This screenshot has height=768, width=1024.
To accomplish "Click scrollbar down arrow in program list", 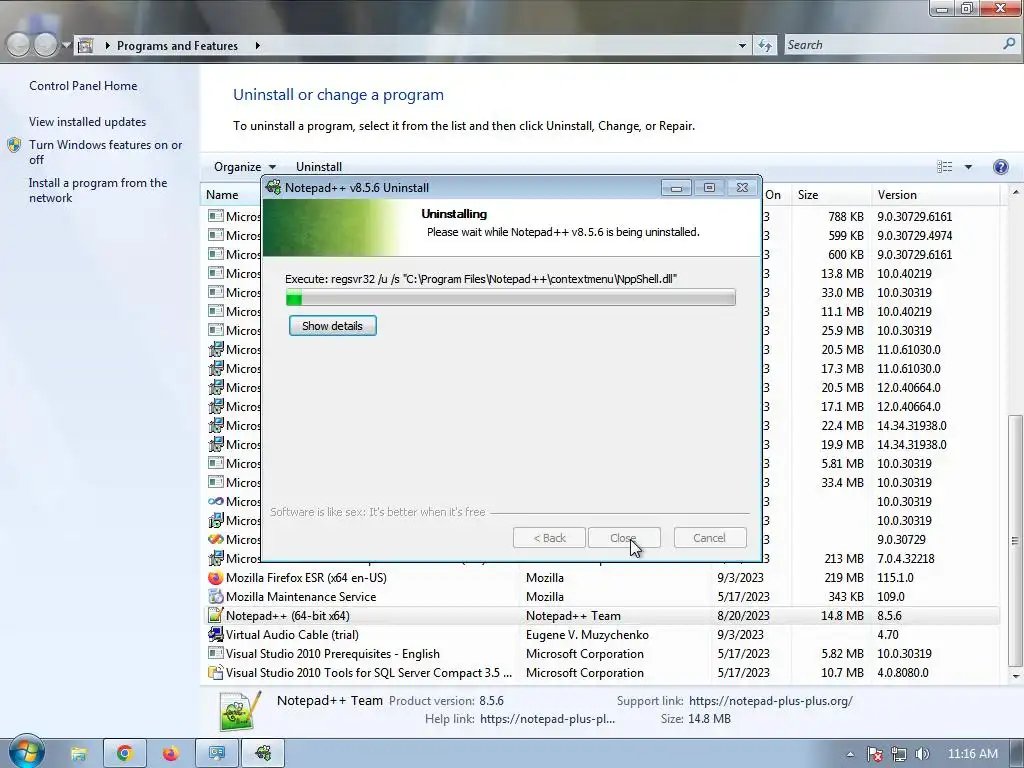I will click(x=1014, y=677).
